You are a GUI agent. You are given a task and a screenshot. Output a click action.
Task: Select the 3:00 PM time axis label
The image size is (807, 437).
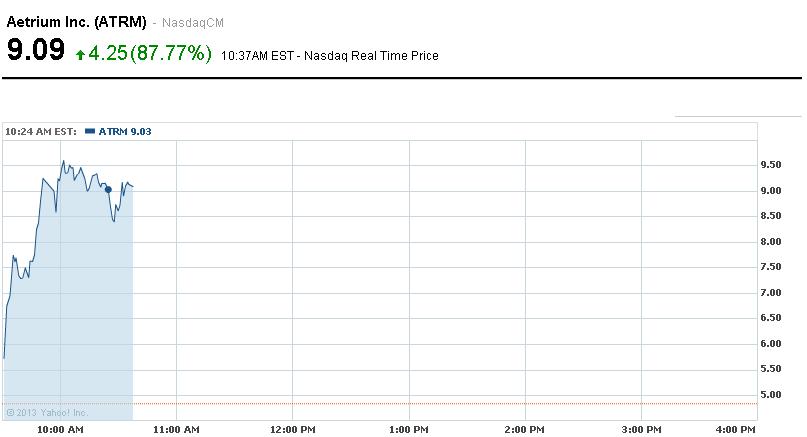pyautogui.click(x=642, y=429)
